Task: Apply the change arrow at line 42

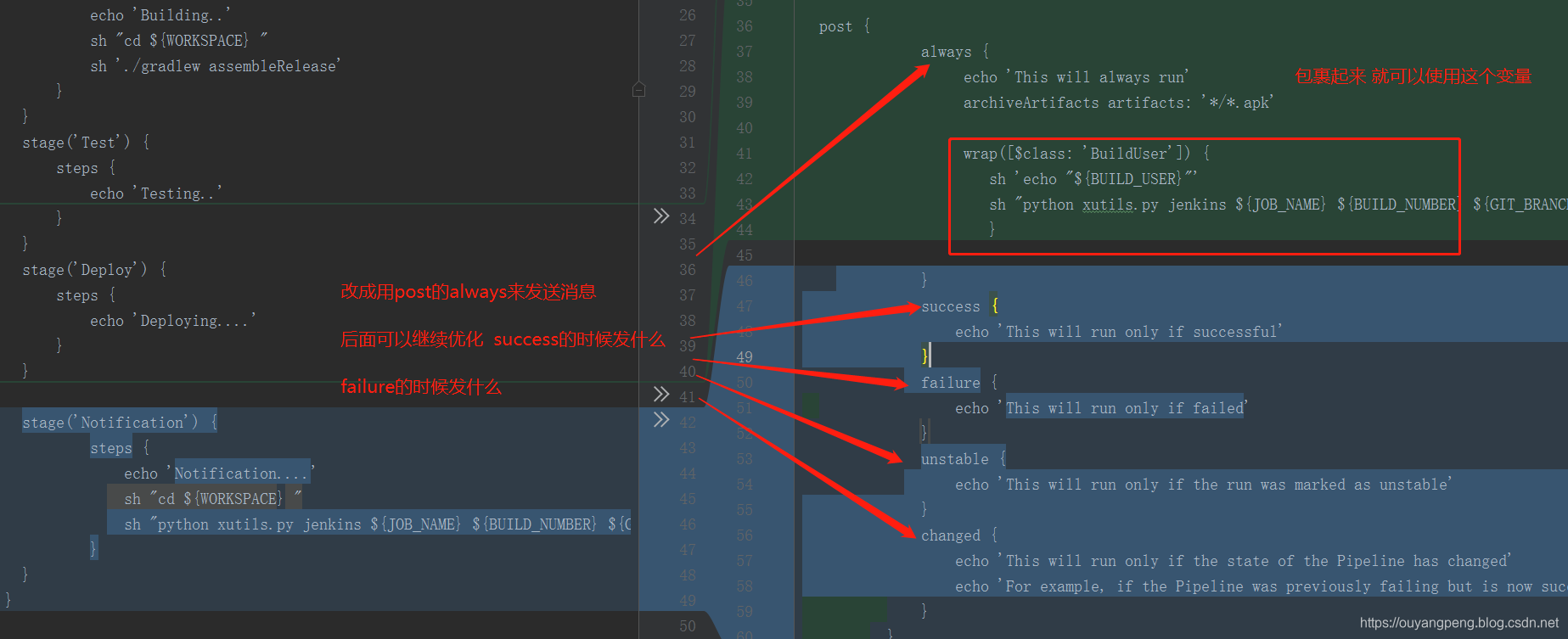Action: click(661, 420)
